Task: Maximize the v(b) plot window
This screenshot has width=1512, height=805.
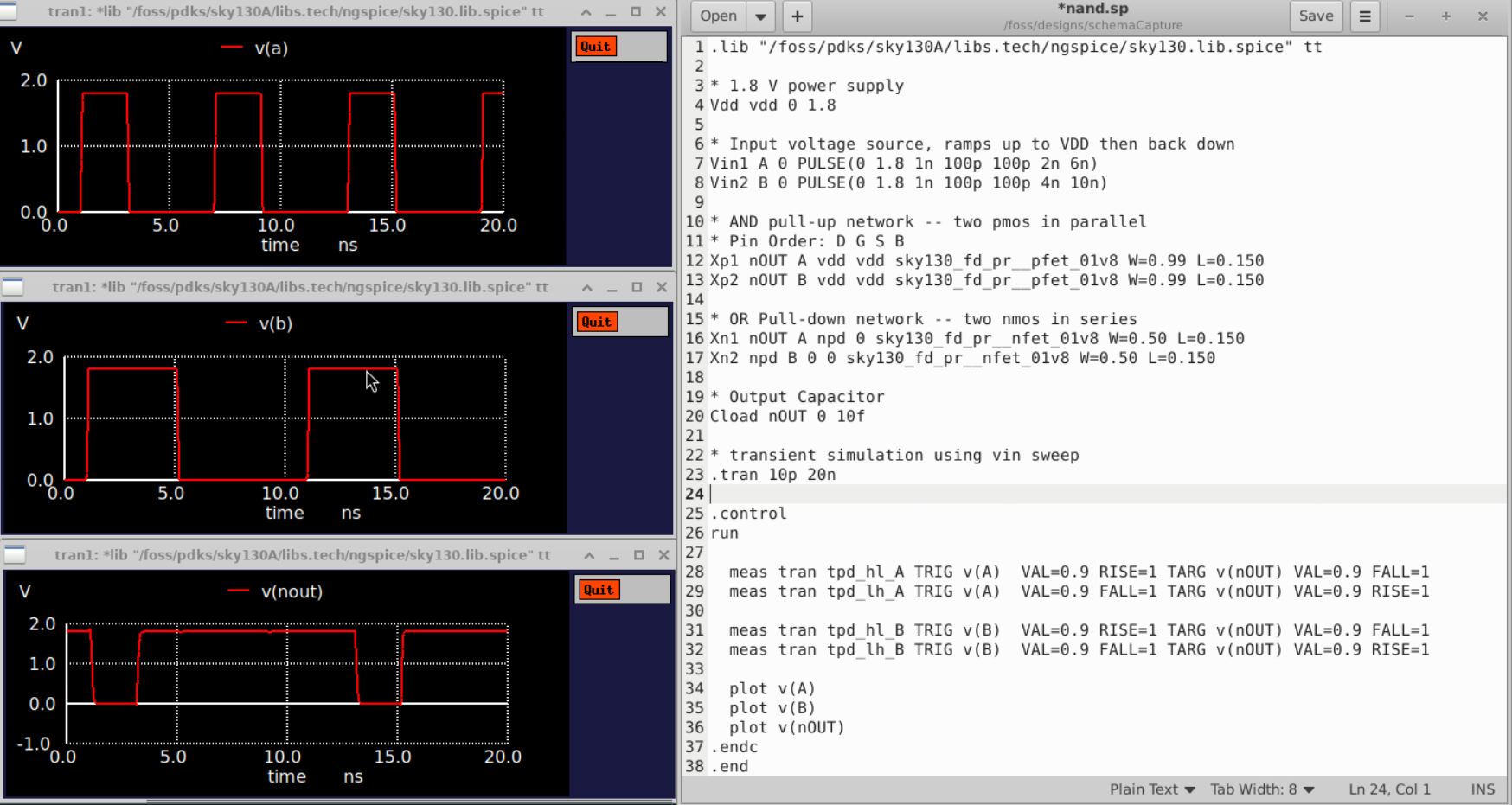Action: (x=637, y=287)
